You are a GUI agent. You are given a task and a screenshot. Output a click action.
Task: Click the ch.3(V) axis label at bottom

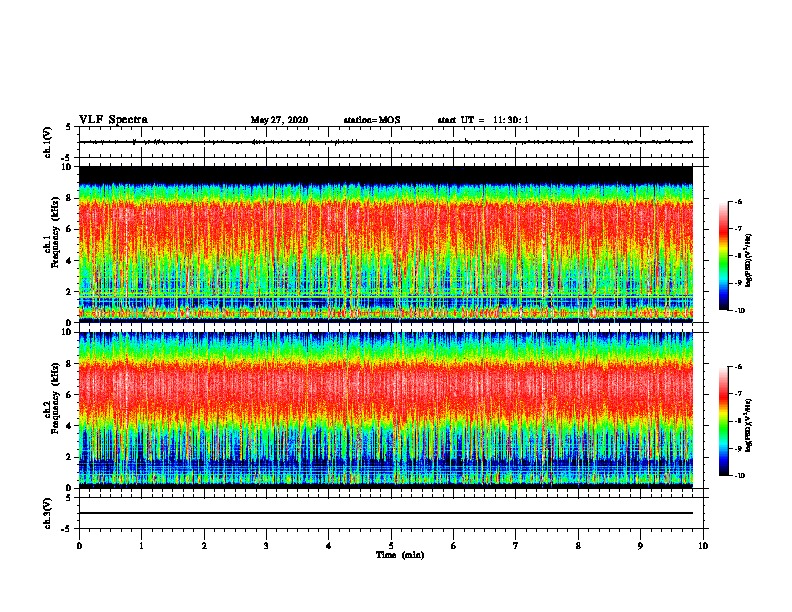coord(47,513)
